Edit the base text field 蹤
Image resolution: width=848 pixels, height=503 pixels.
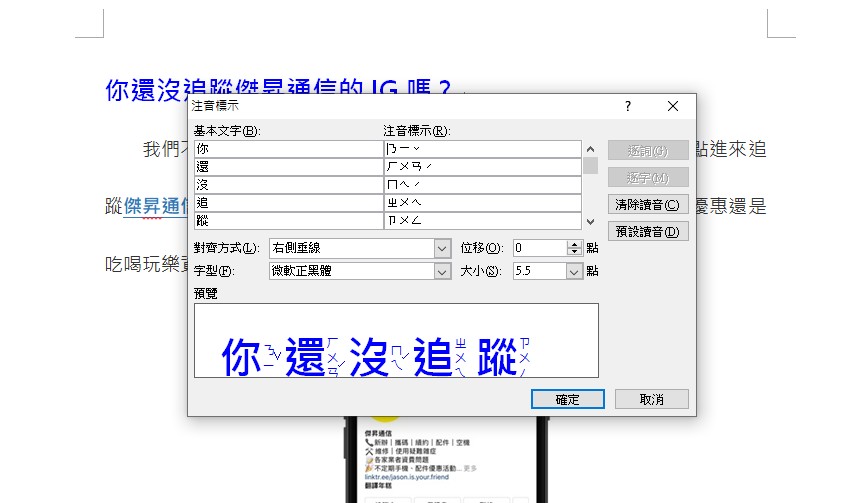[x=288, y=221]
